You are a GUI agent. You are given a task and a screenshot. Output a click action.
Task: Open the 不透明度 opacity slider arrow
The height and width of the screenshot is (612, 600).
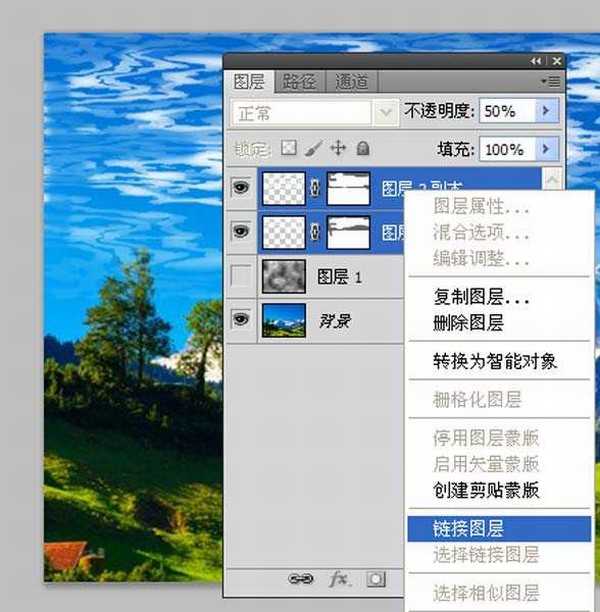click(546, 111)
